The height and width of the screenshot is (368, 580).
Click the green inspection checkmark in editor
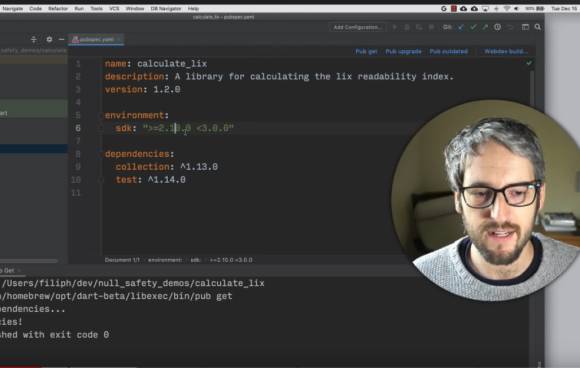pyautogui.click(x=529, y=63)
